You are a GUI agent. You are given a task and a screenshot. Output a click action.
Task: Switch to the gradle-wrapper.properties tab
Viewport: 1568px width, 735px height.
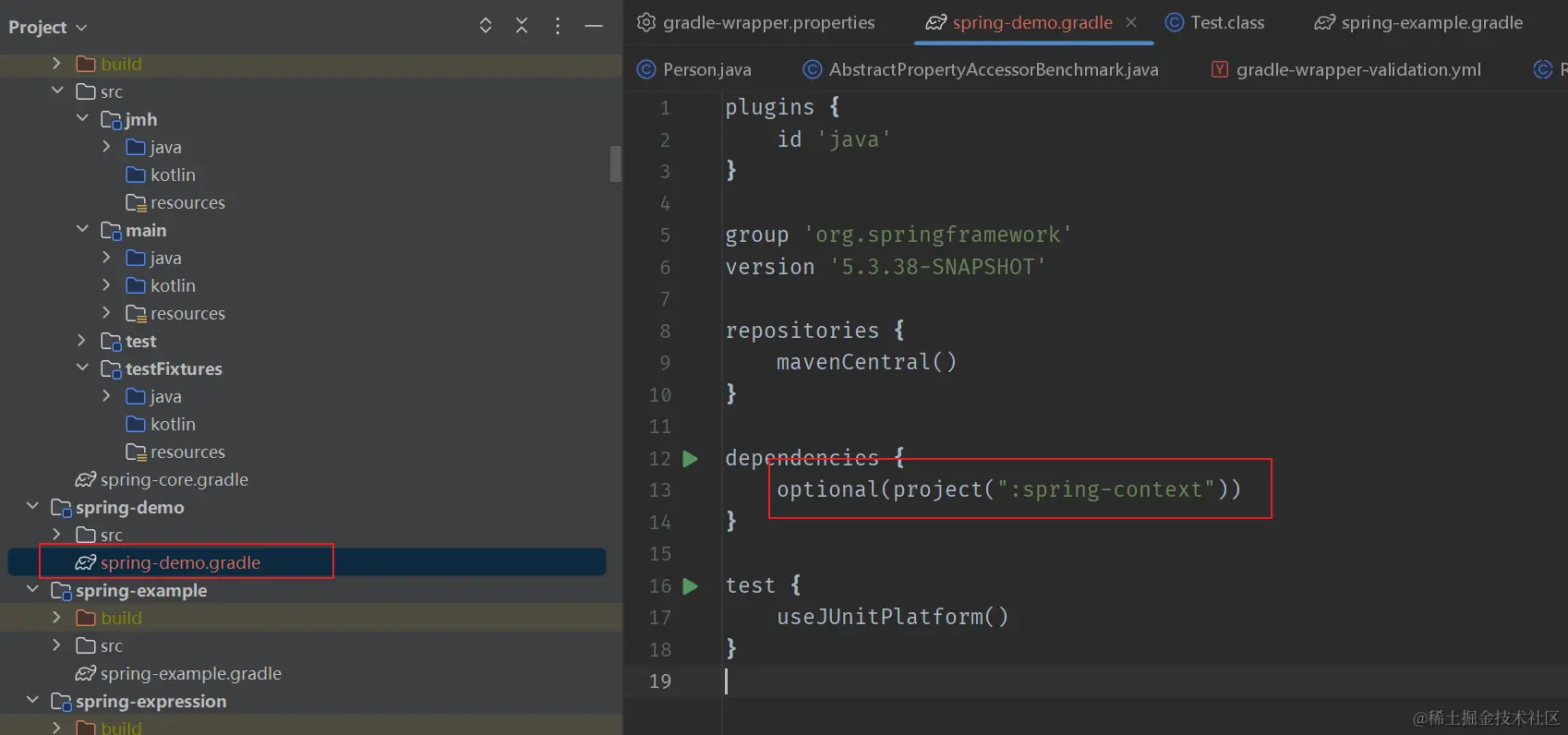756,22
